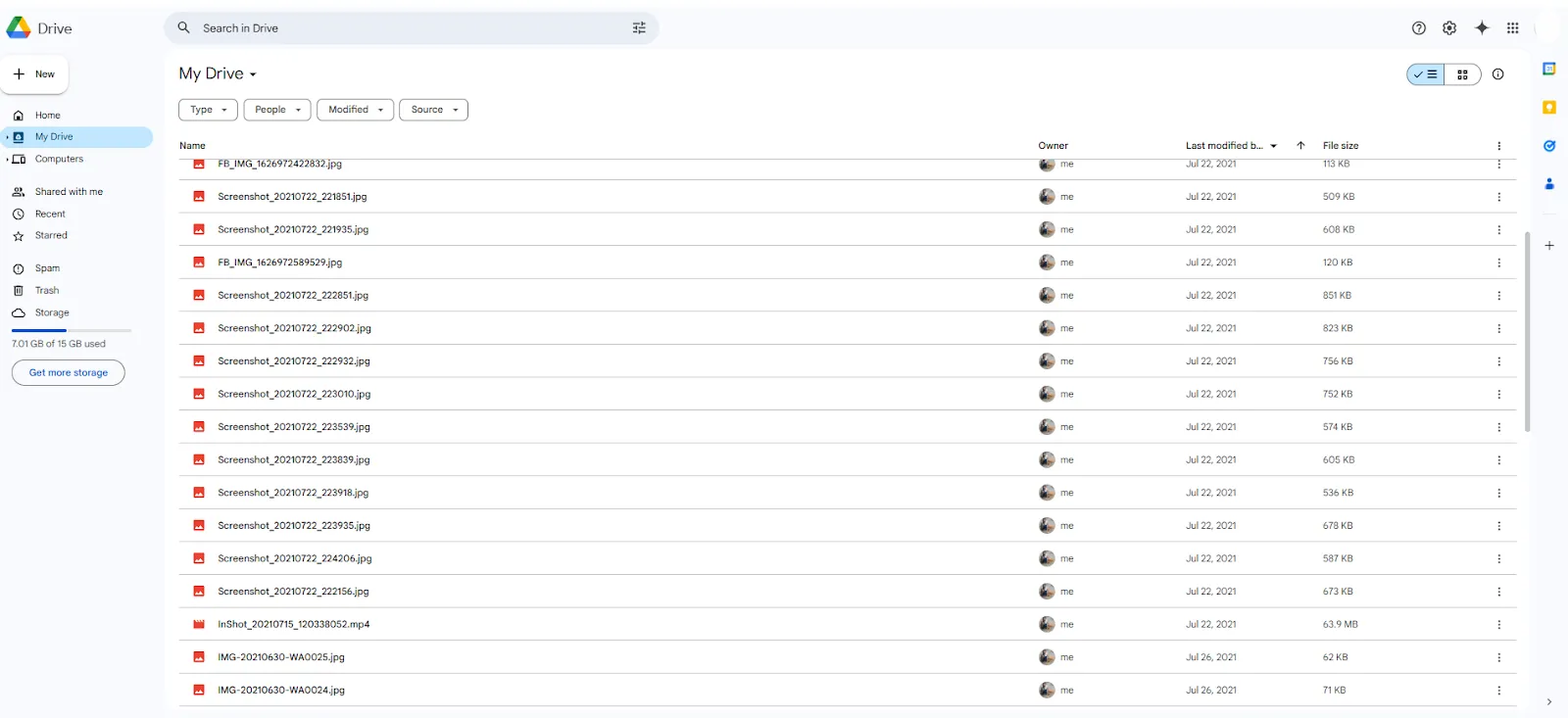
Task: Open more actions for Screenshot_20210722_221851.jpg
Action: (x=1498, y=197)
